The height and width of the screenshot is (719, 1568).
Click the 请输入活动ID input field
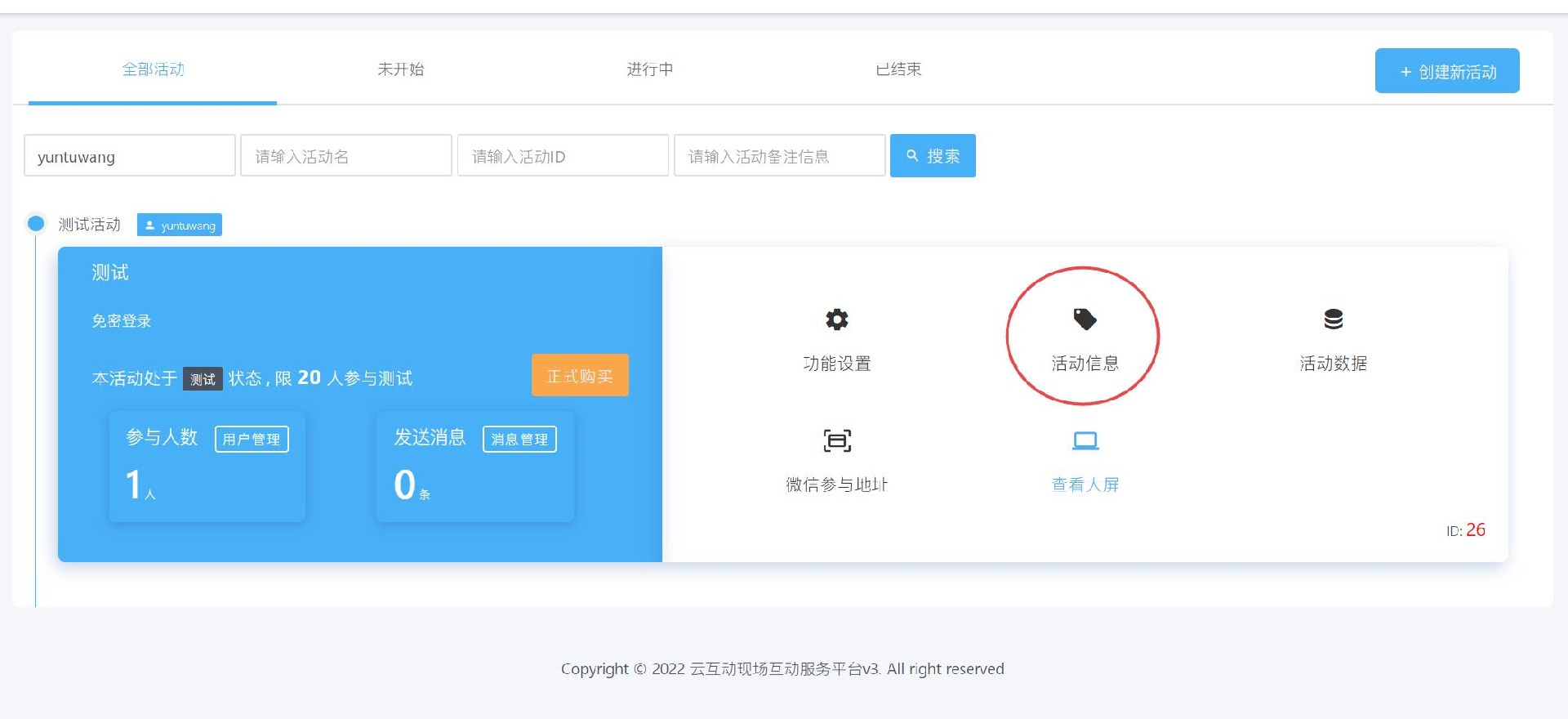(563, 156)
